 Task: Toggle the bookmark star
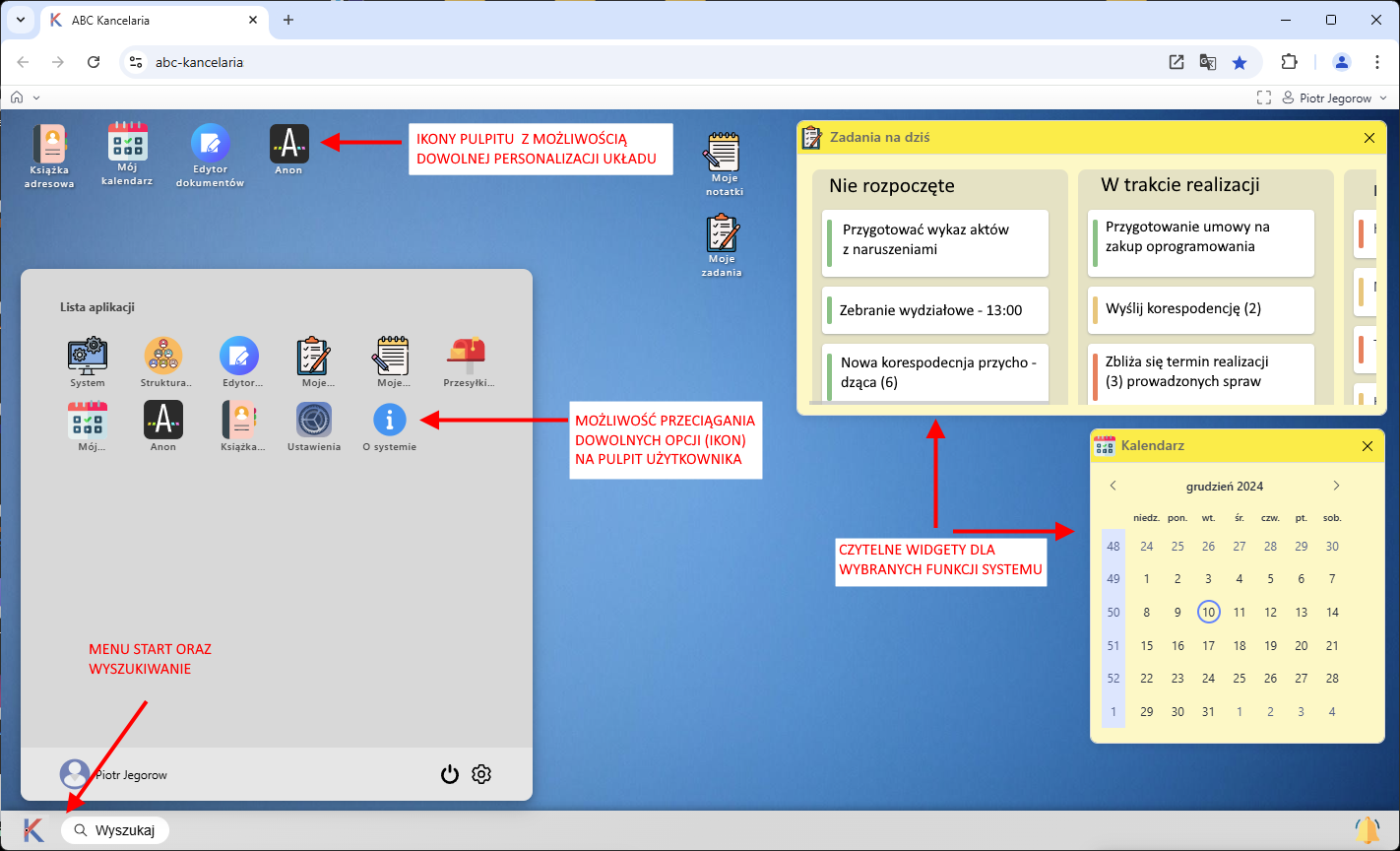(x=1240, y=62)
